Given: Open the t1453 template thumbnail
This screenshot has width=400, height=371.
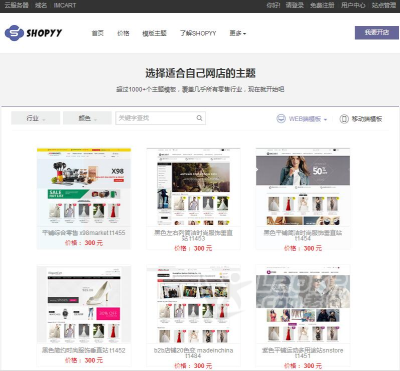Looking at the screenshot, I should pyautogui.click(x=193, y=187).
